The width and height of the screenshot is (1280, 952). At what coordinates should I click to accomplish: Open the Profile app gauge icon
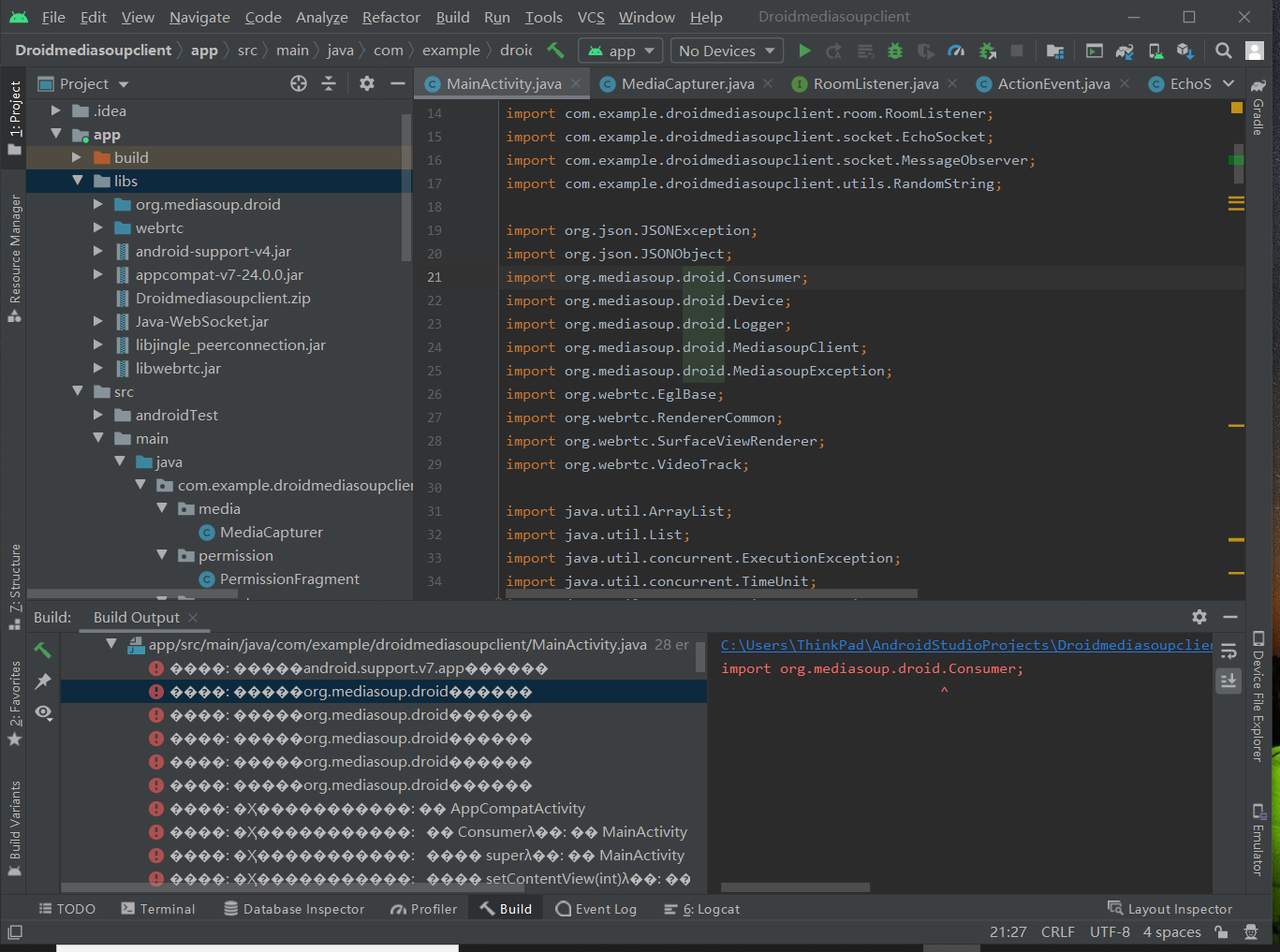[956, 51]
